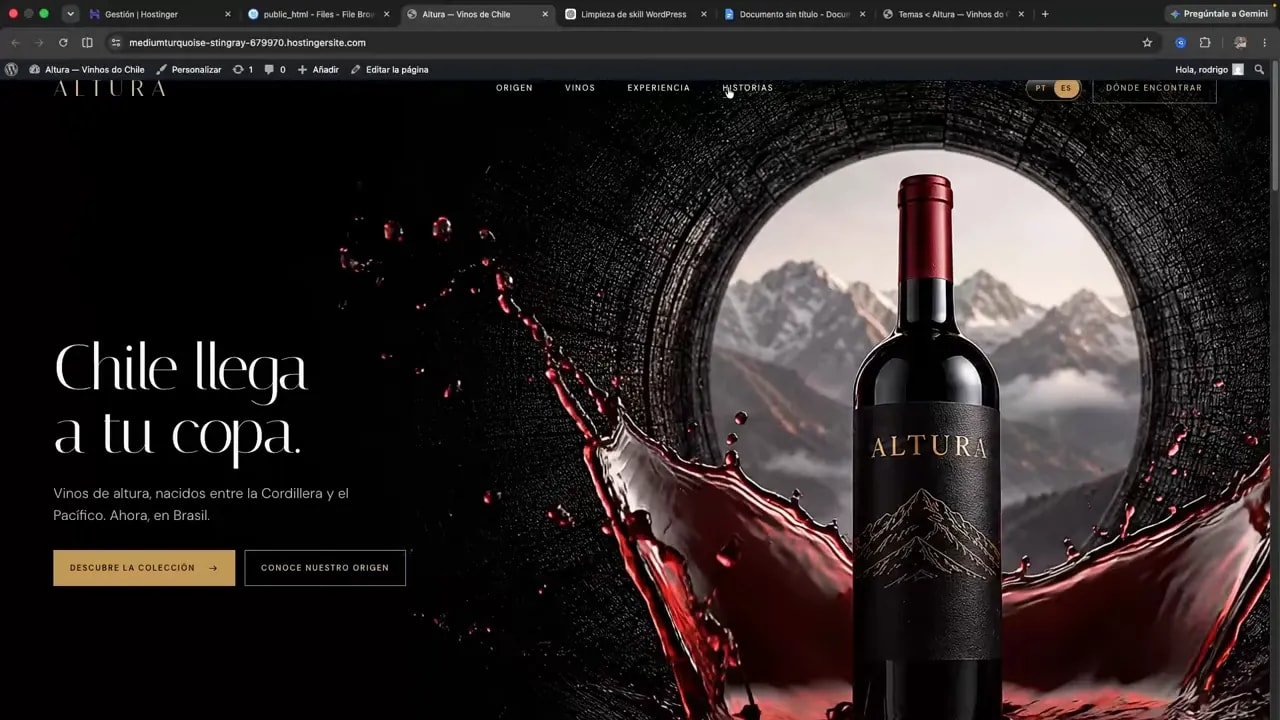Click the WordPress logo in the admin bar
The width and height of the screenshot is (1280, 720).
[11, 69]
